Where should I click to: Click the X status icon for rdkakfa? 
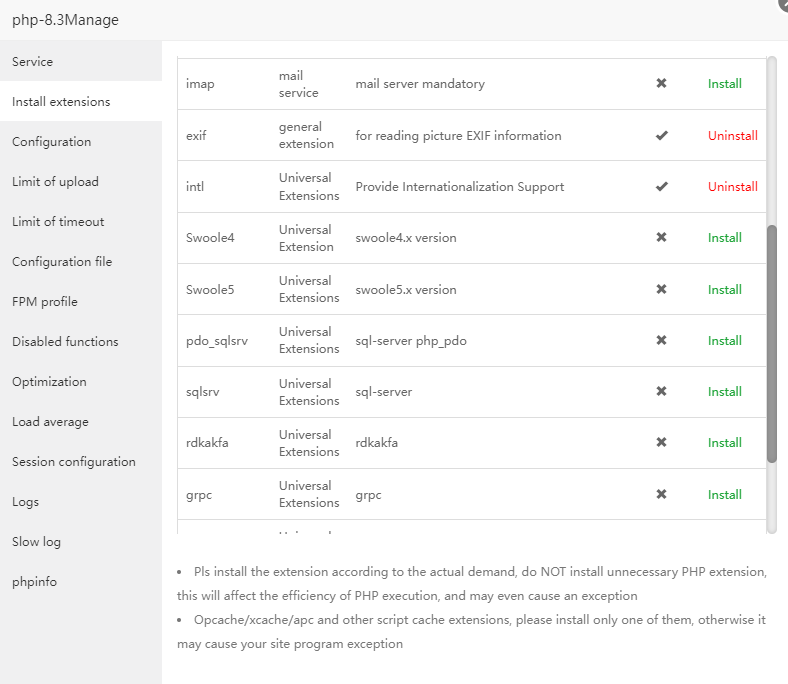pos(661,443)
